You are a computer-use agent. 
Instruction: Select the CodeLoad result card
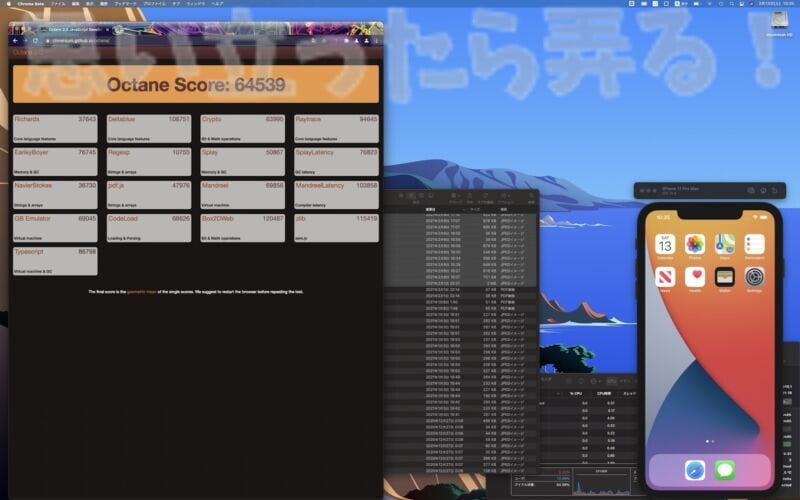[x=149, y=228]
